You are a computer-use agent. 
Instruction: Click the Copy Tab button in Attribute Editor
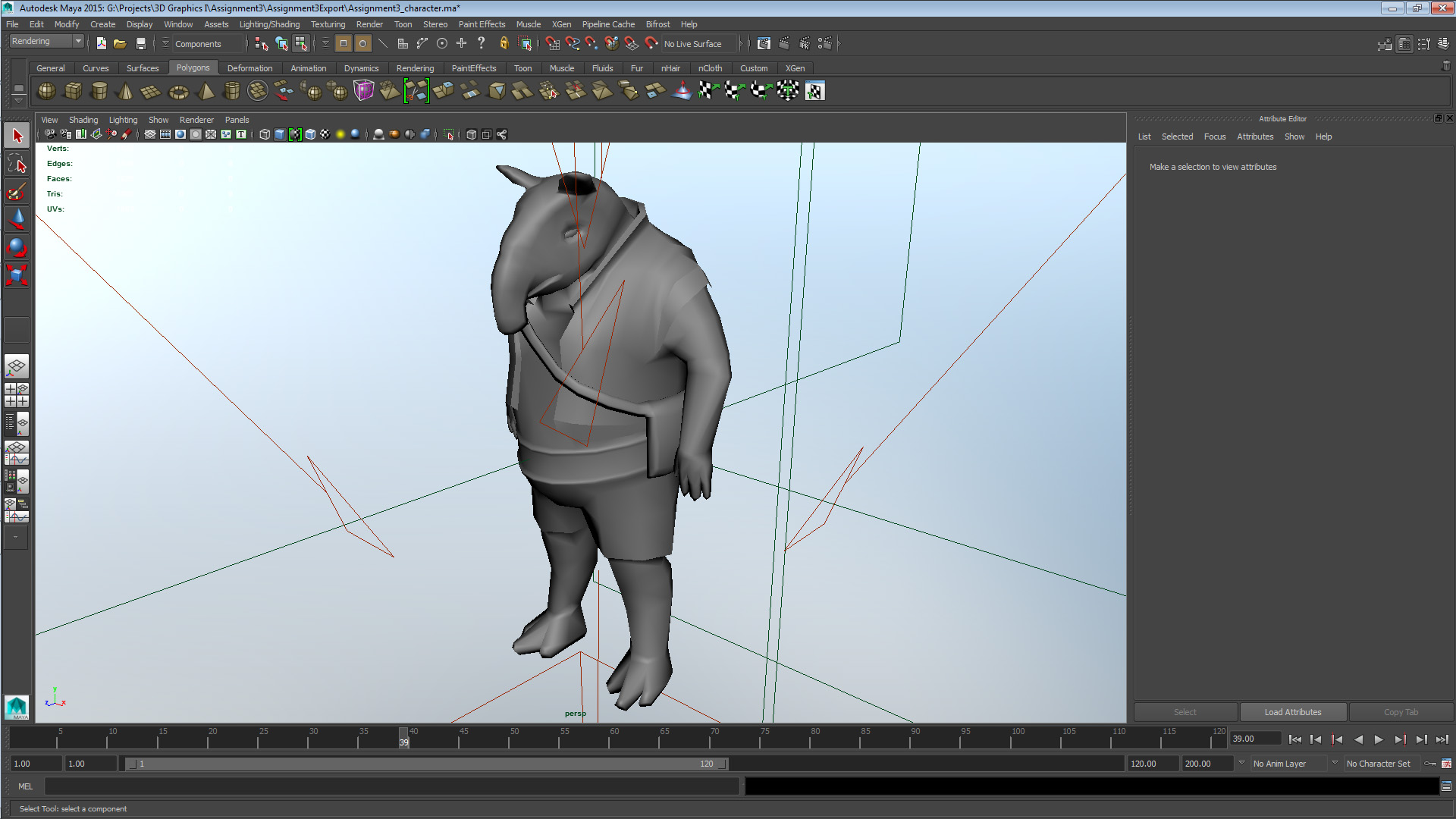point(1401,711)
